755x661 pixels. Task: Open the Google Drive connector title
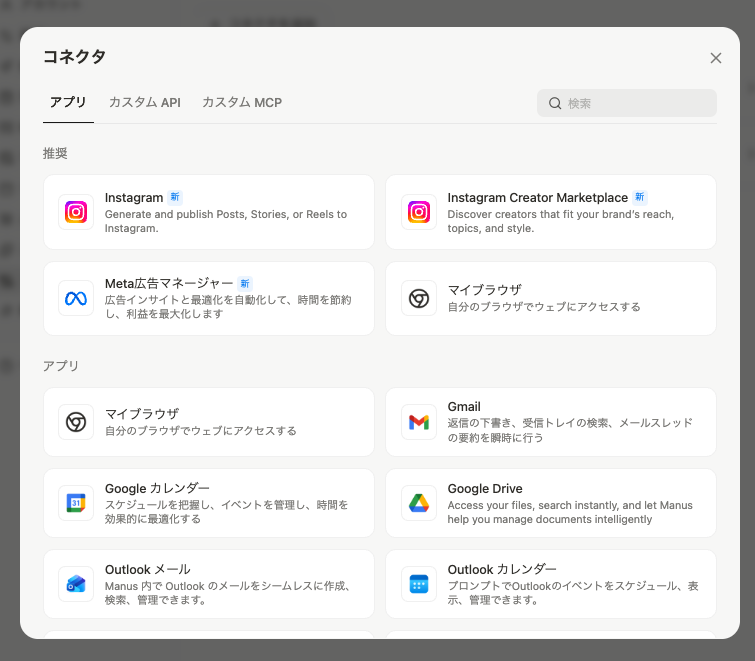point(485,488)
